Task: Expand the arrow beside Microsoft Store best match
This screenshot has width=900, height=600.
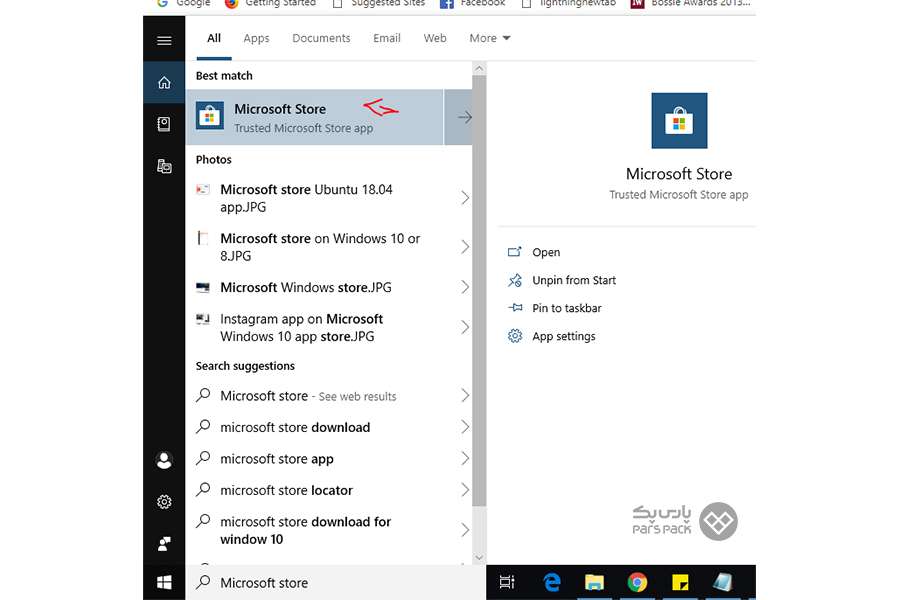Action: 464,117
